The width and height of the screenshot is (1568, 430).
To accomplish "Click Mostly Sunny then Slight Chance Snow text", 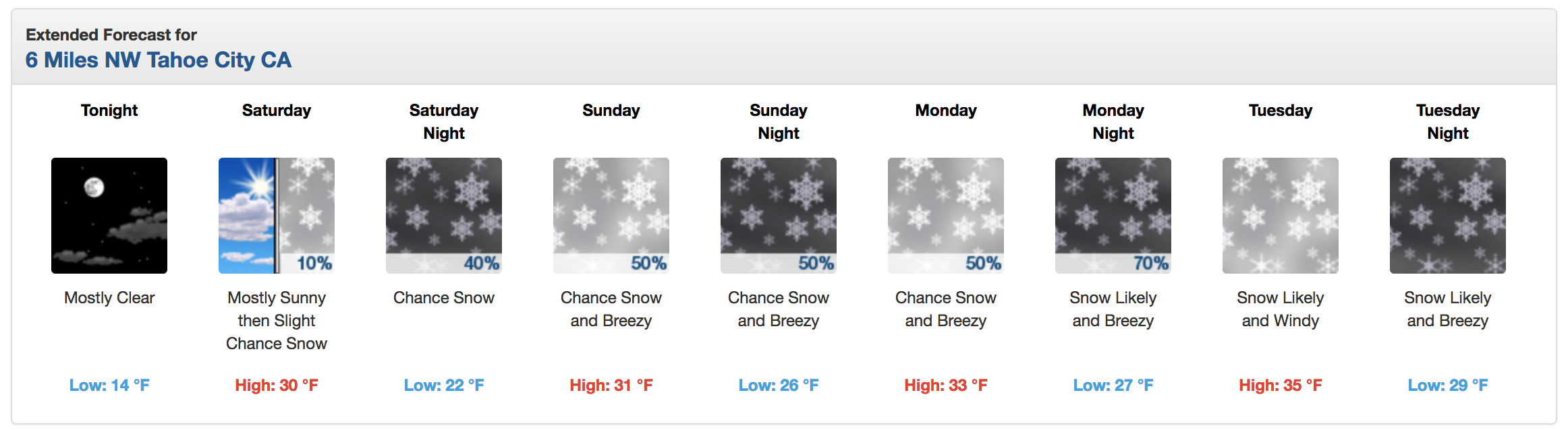I will (x=277, y=320).
